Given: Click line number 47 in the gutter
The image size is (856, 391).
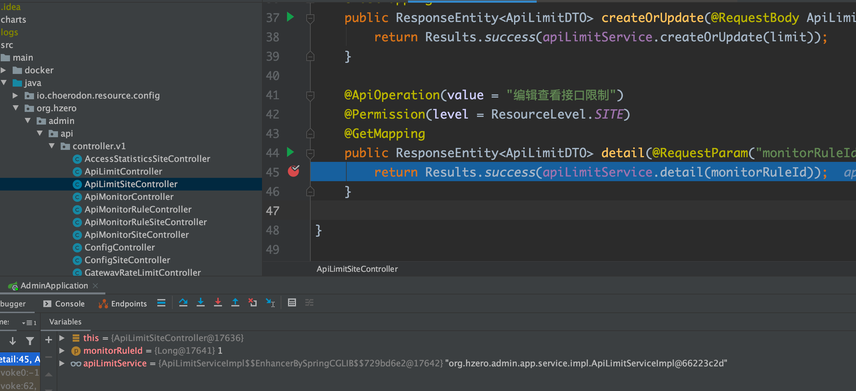Looking at the screenshot, I should tap(272, 211).
